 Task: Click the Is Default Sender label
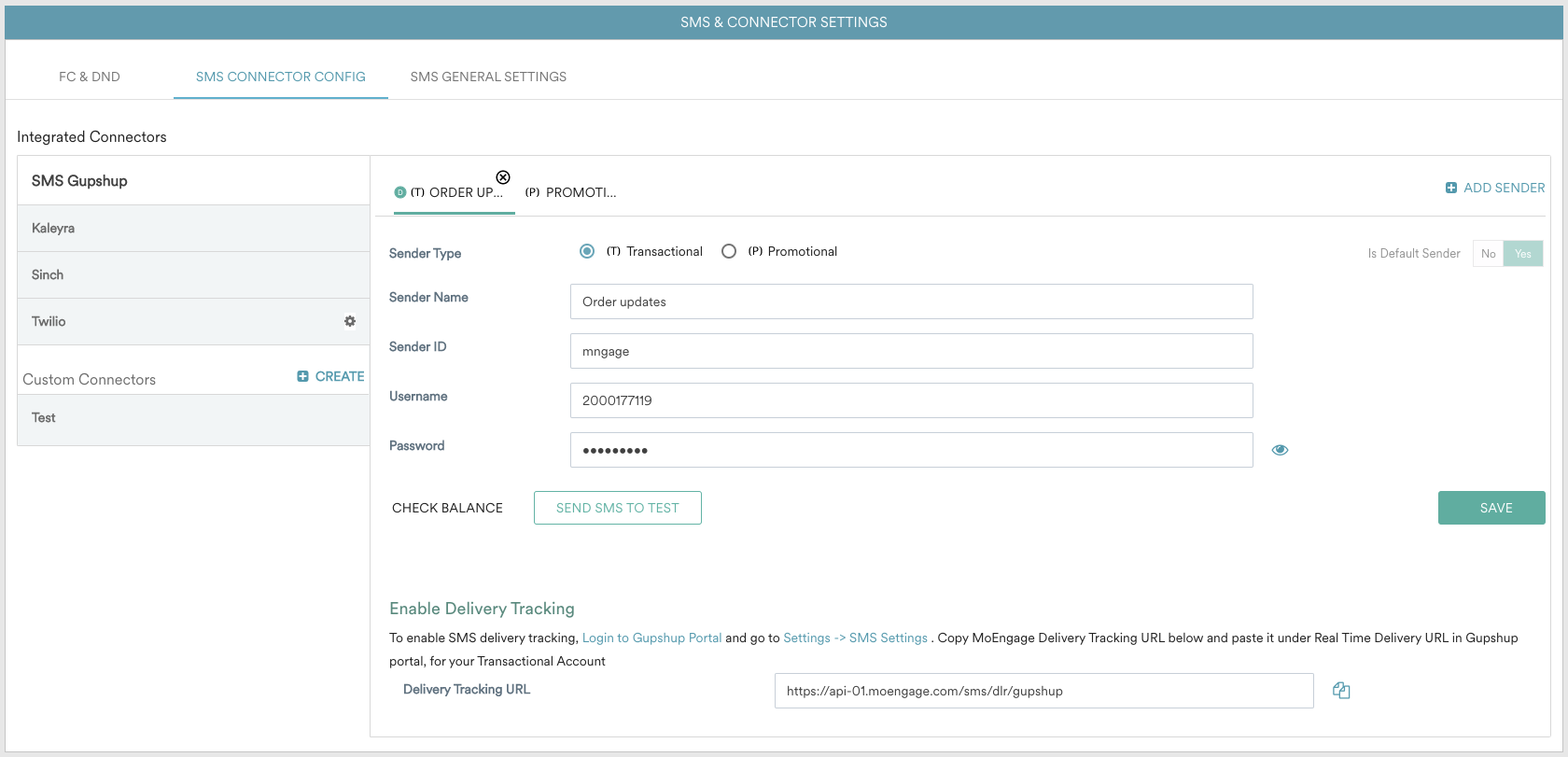pyautogui.click(x=1414, y=253)
